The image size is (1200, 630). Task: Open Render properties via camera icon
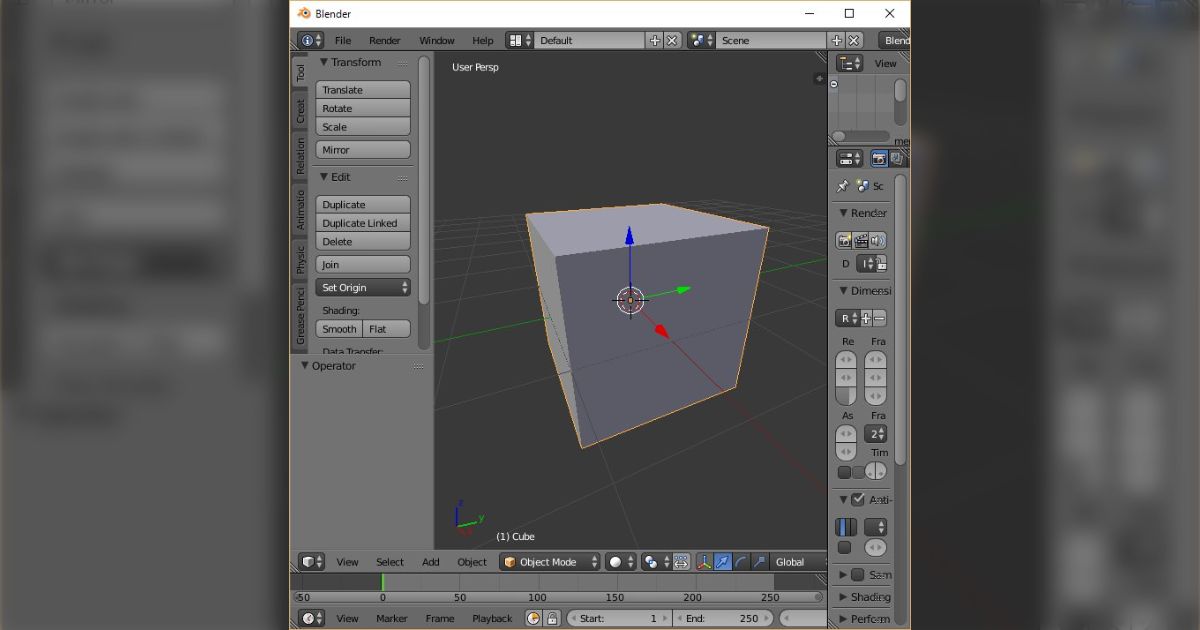tap(879, 159)
